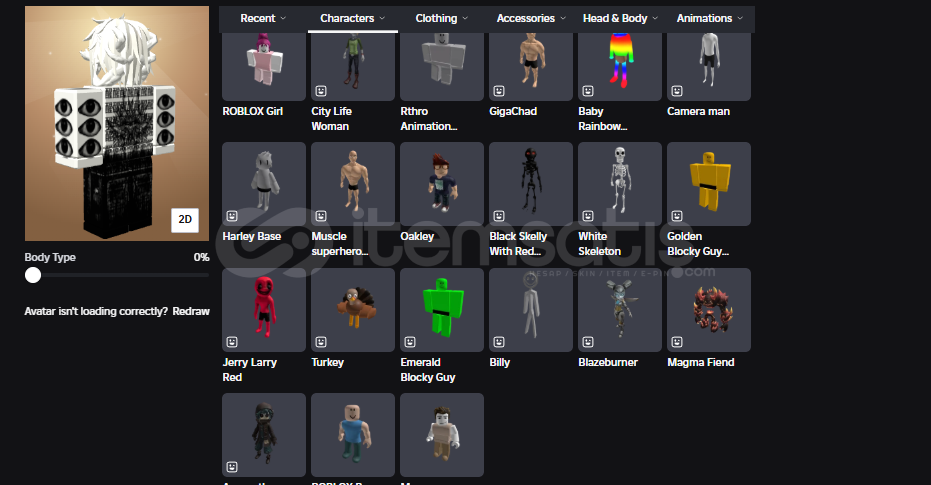Select the Camera man character

[709, 66]
